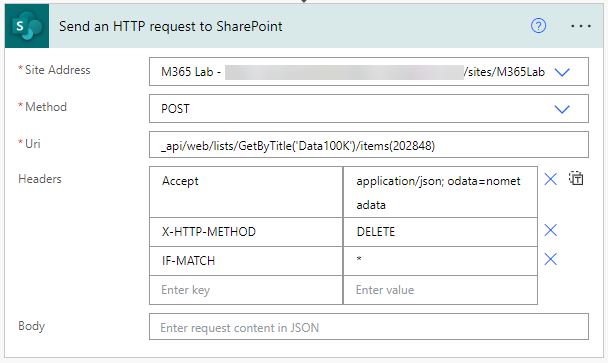This screenshot has width=608, height=363.
Task: Expand the Site Address dropdown
Action: tap(562, 72)
